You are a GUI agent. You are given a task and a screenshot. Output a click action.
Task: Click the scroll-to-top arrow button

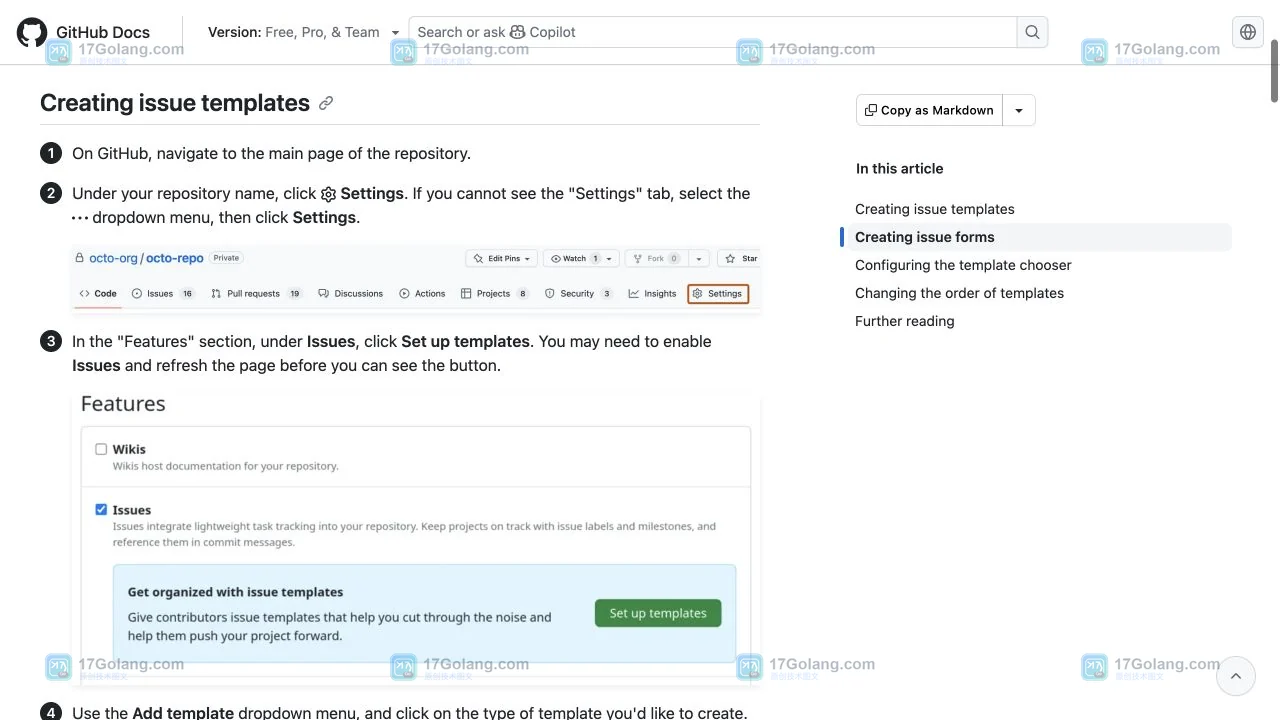click(1236, 676)
